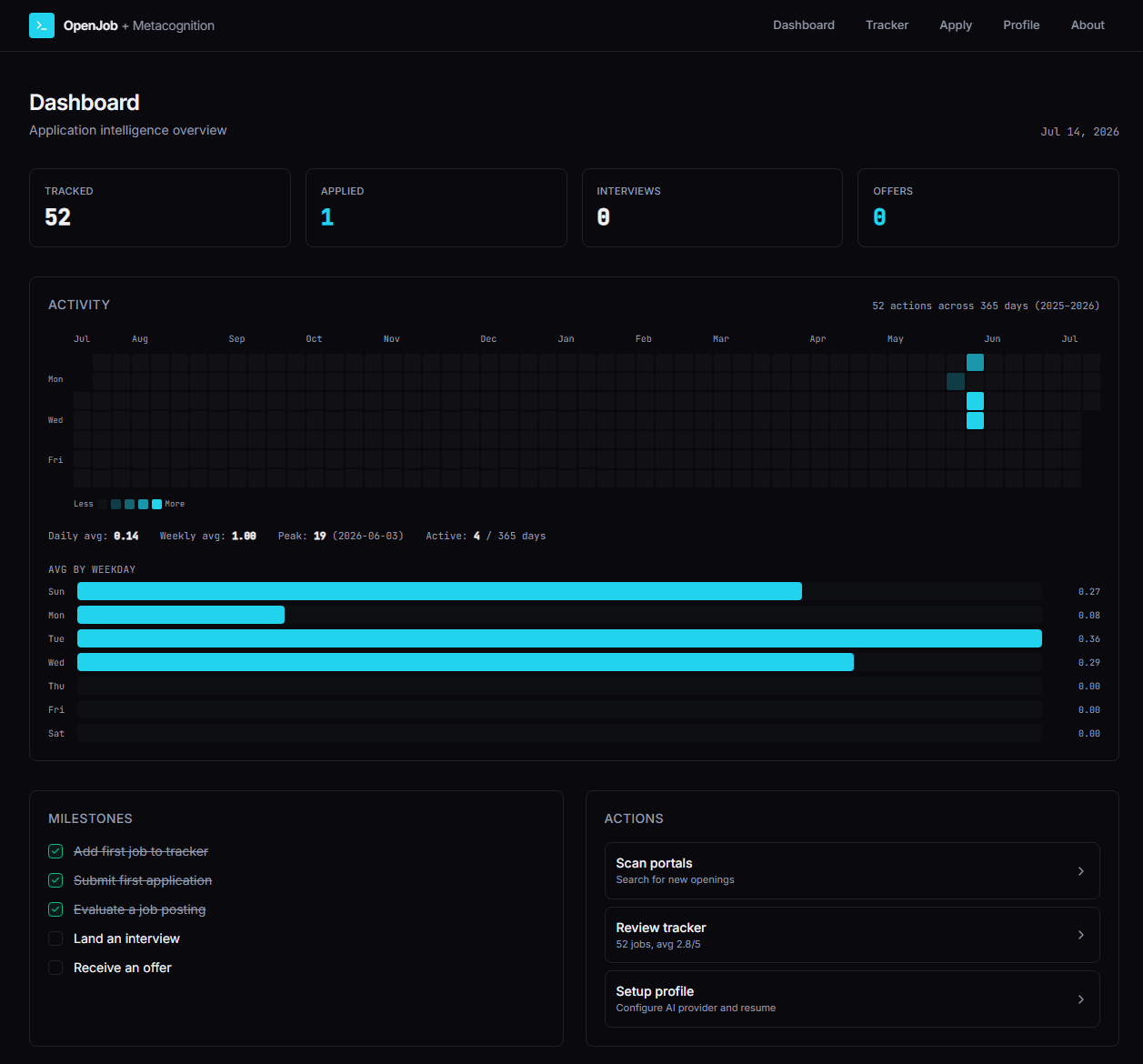Toggle the Submit first application checkbox
1143x1064 pixels.
[55, 880]
